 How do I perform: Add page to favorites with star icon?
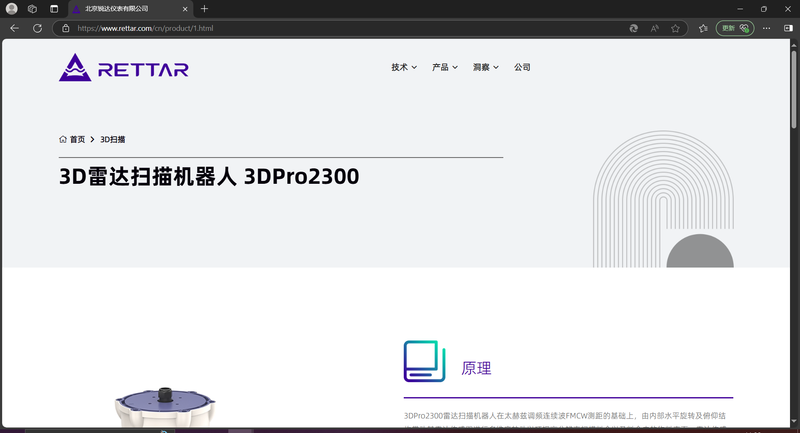(676, 28)
